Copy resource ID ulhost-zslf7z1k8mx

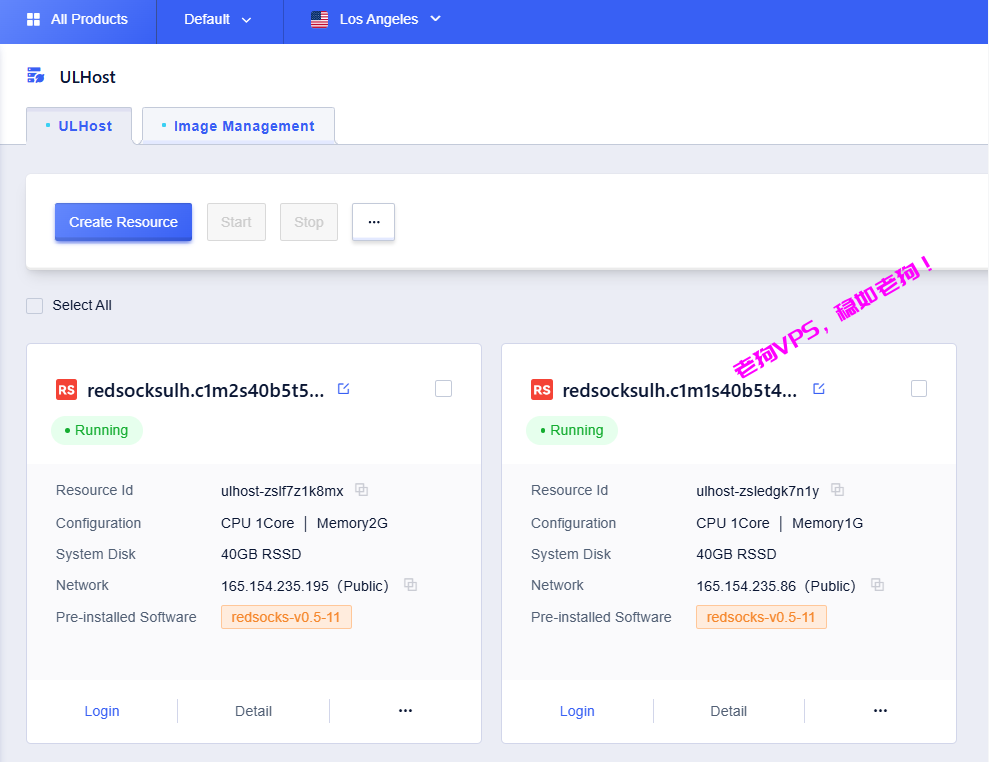pos(362,490)
